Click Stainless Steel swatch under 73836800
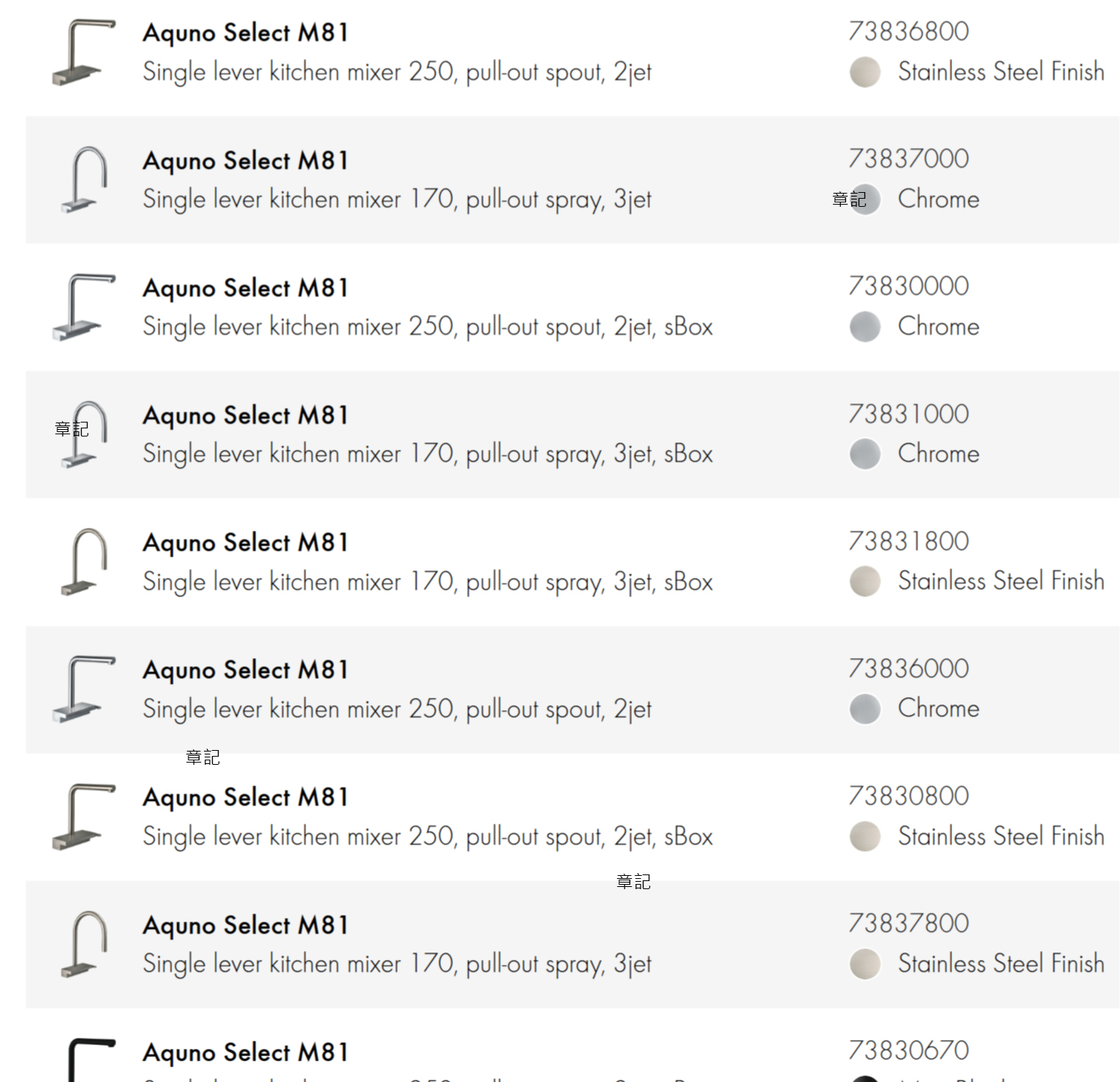Image resolution: width=1120 pixels, height=1082 pixels. (865, 72)
